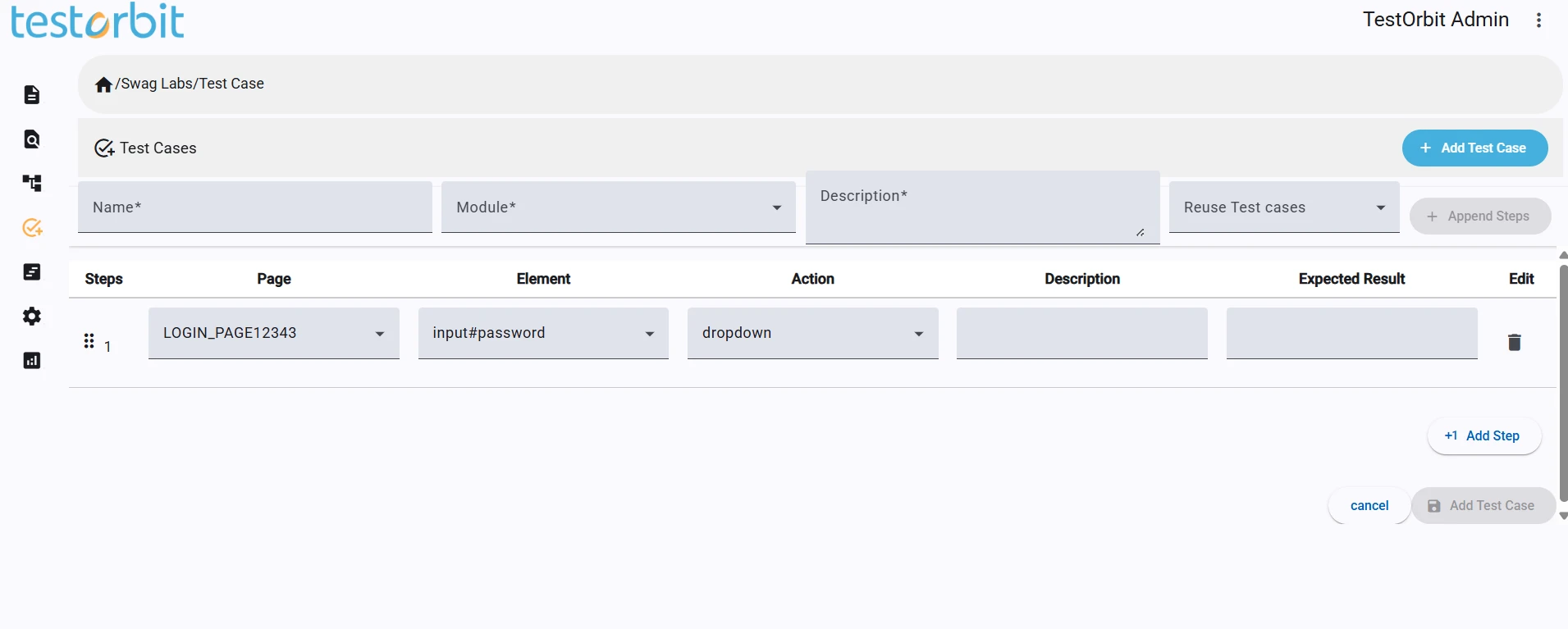Click the Test Cases heading text
Image resolution: width=1568 pixels, height=629 pixels.
(x=158, y=148)
